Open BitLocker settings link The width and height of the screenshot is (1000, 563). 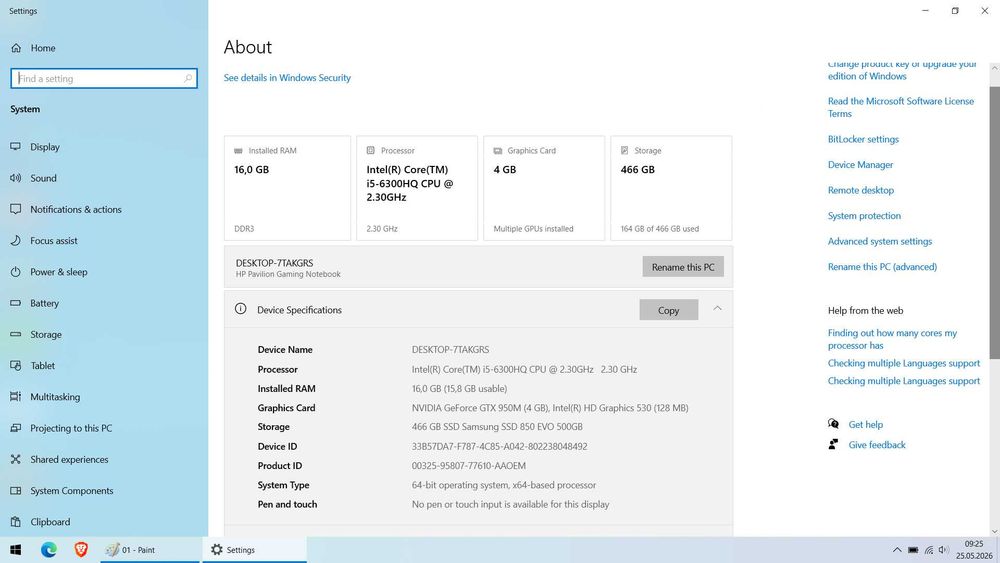pos(863,139)
